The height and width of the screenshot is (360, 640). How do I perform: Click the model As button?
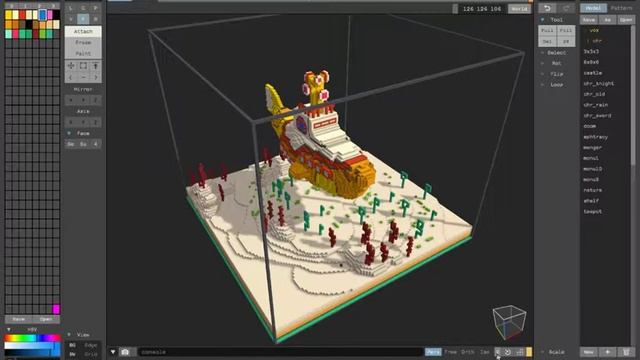click(x=607, y=20)
